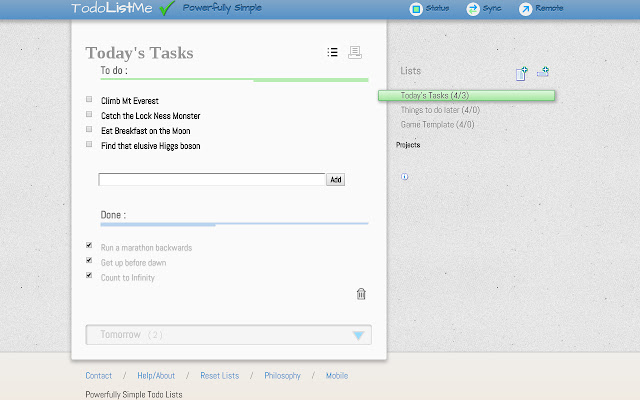Select Today's Tasks (4/3) list
This screenshot has height=400, width=640.
(467, 96)
